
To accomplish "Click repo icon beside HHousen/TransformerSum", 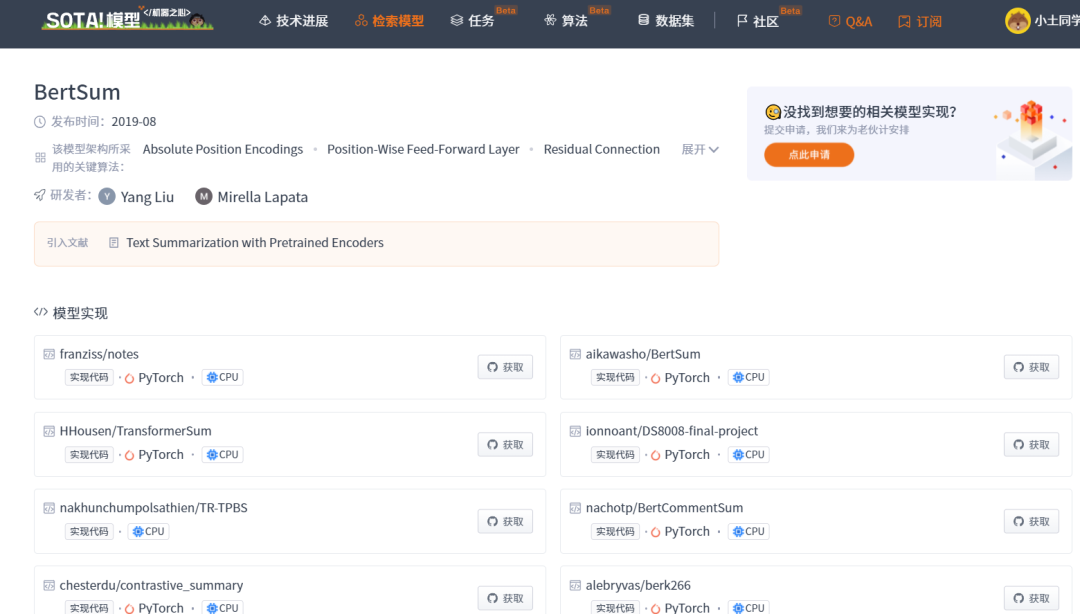I will 49,431.
